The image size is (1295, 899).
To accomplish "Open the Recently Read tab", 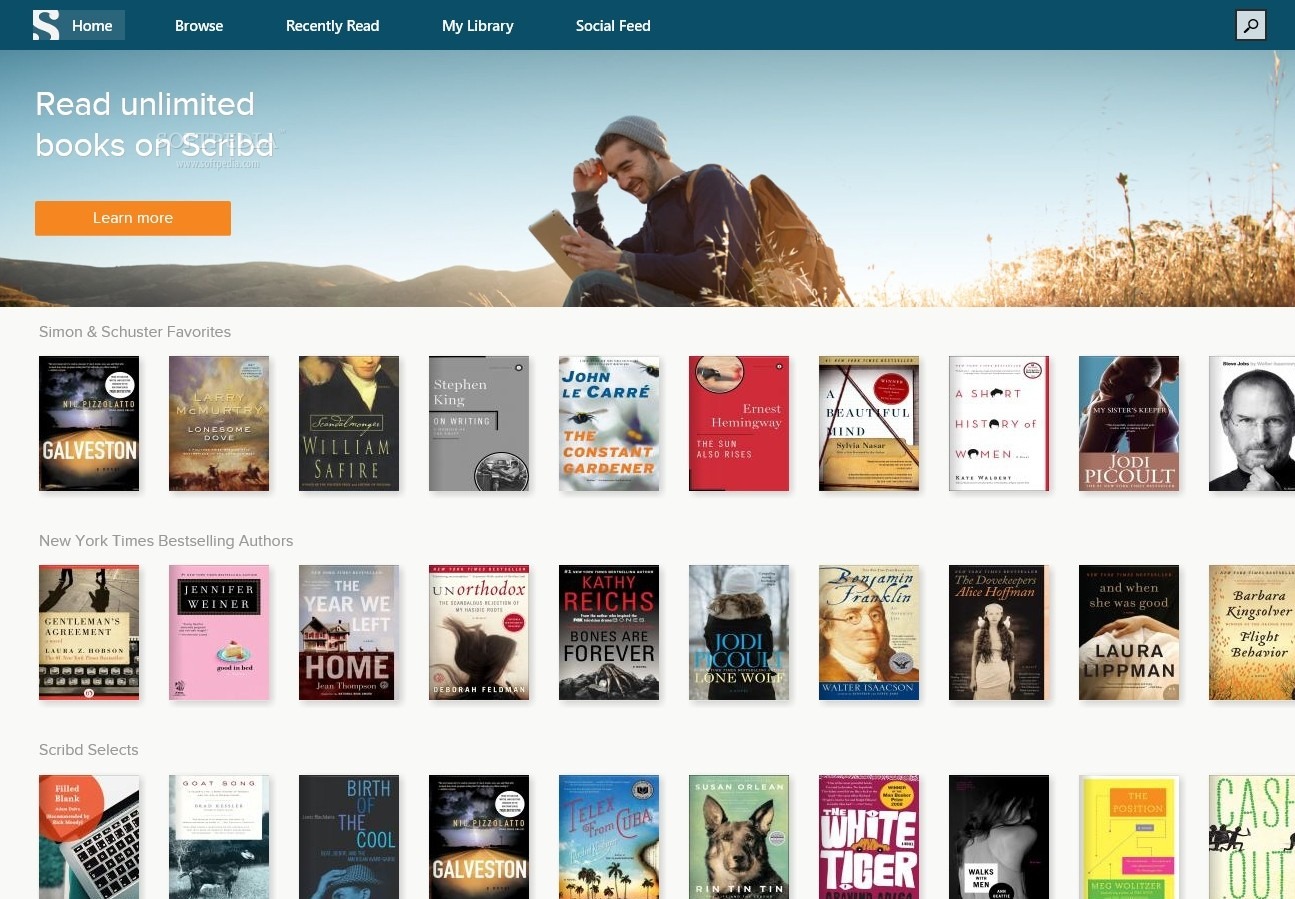I will click(332, 26).
